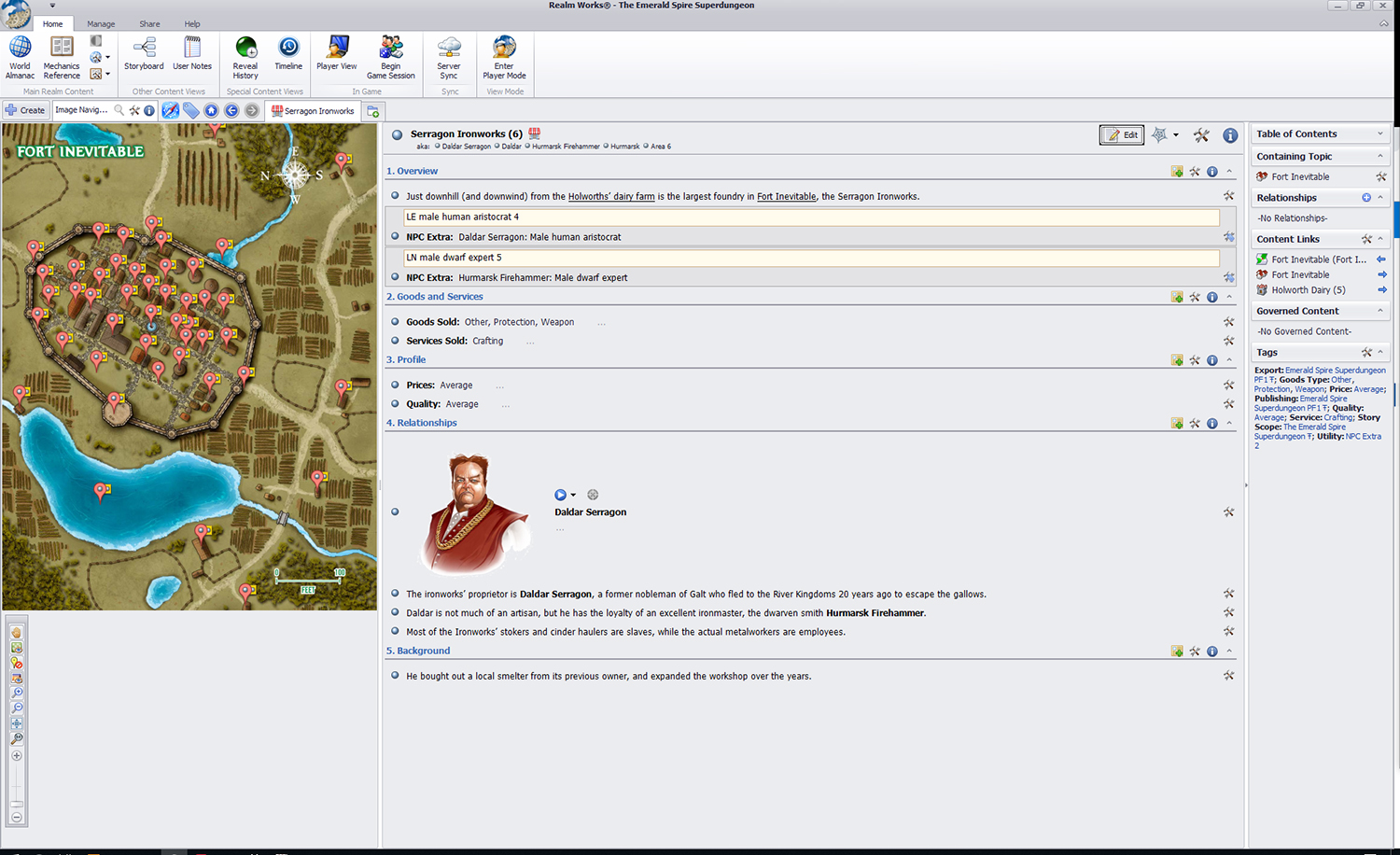Toggle map pins visibility icon
The image size is (1400, 855).
click(x=17, y=663)
